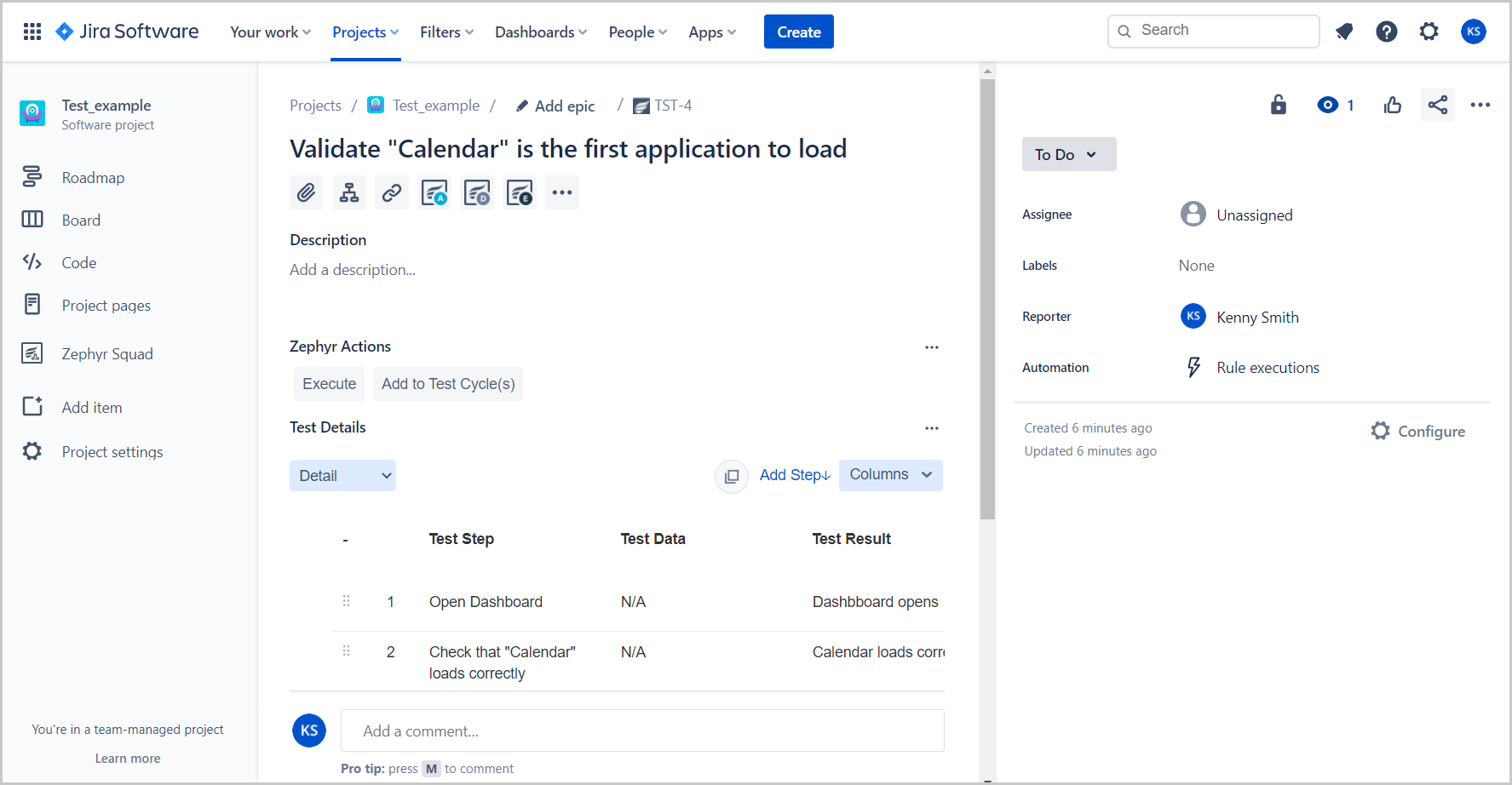Click the Configure button

1418,431
